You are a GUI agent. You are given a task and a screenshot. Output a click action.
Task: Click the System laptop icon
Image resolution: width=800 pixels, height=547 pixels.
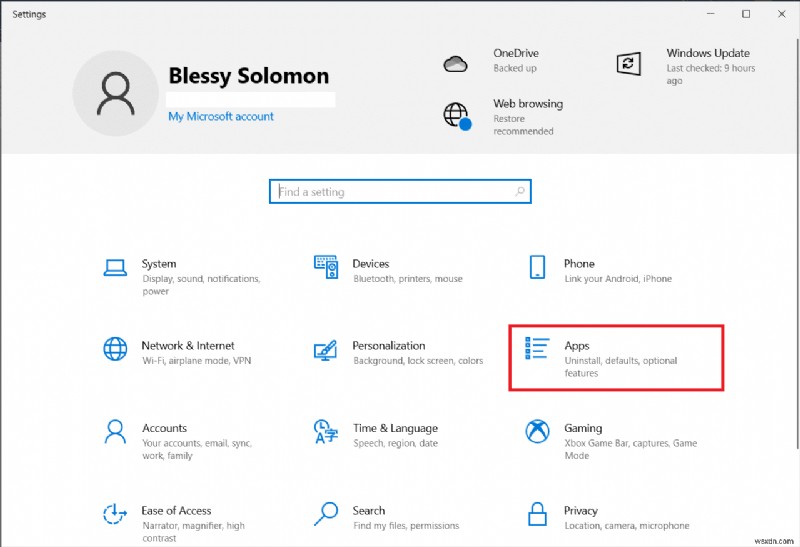pos(116,267)
